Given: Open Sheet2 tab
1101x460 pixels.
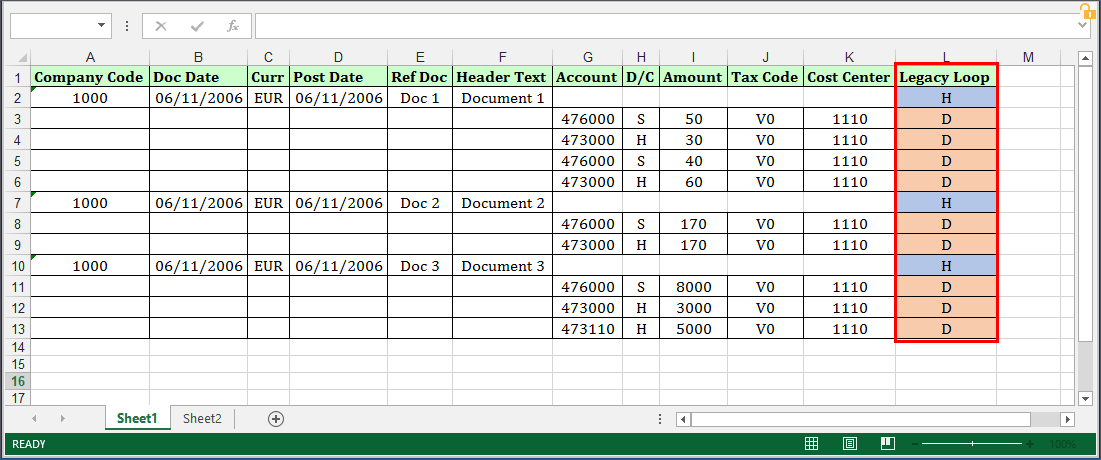Looking at the screenshot, I should tap(202, 419).
